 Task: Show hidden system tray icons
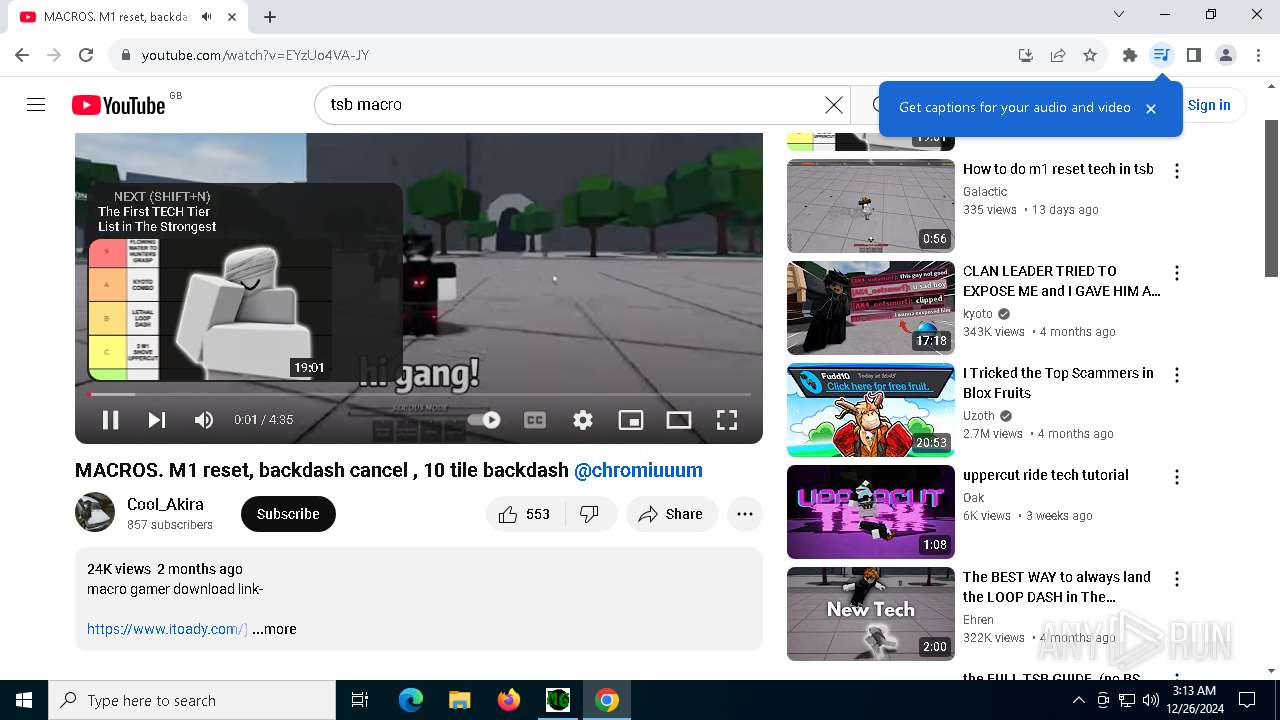pyautogui.click(x=1078, y=700)
